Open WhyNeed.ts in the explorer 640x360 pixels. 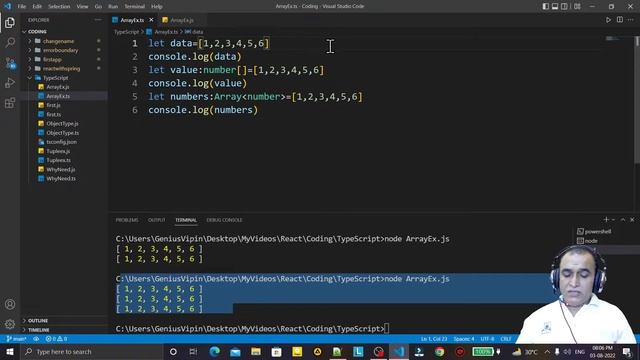pos(61,178)
